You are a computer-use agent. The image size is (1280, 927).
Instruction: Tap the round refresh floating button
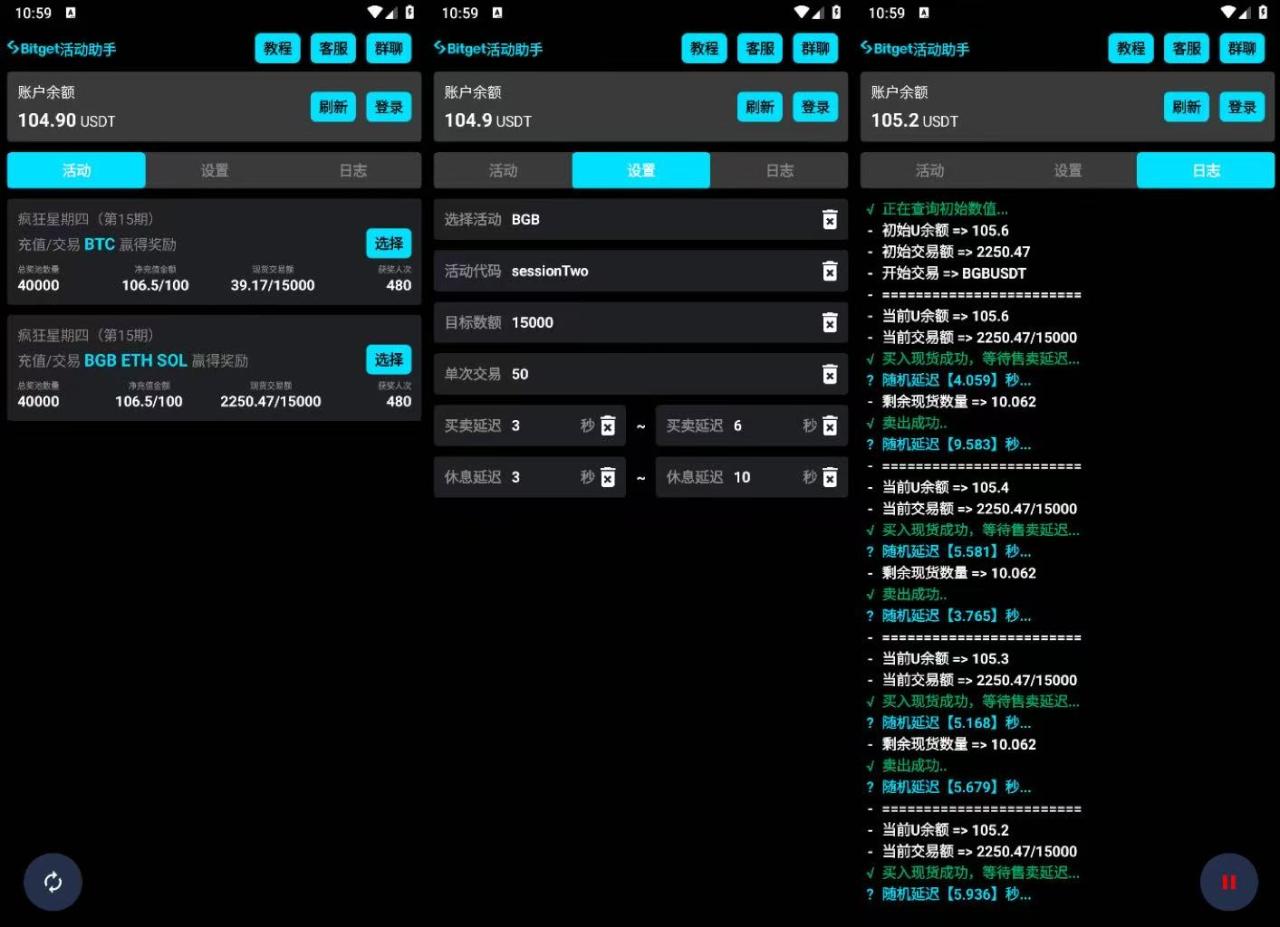click(53, 881)
